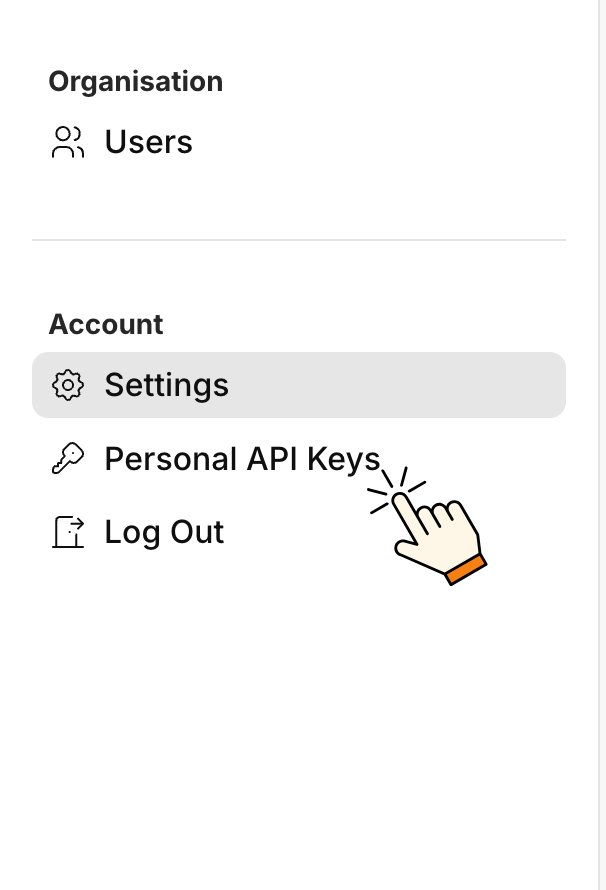Open the Settings menu item text

pos(167,385)
